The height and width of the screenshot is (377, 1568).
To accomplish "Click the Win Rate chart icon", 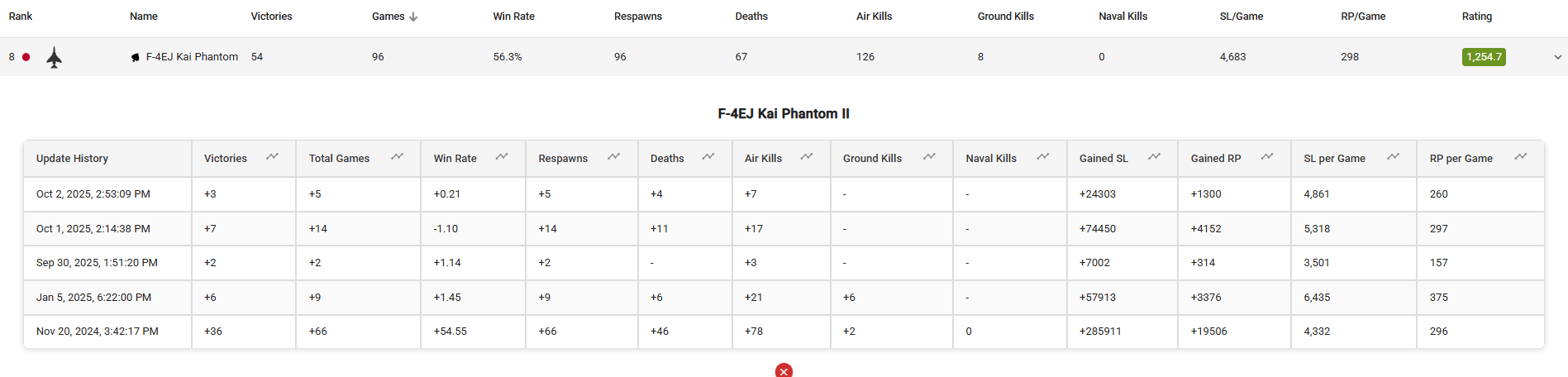I will pyautogui.click(x=502, y=157).
